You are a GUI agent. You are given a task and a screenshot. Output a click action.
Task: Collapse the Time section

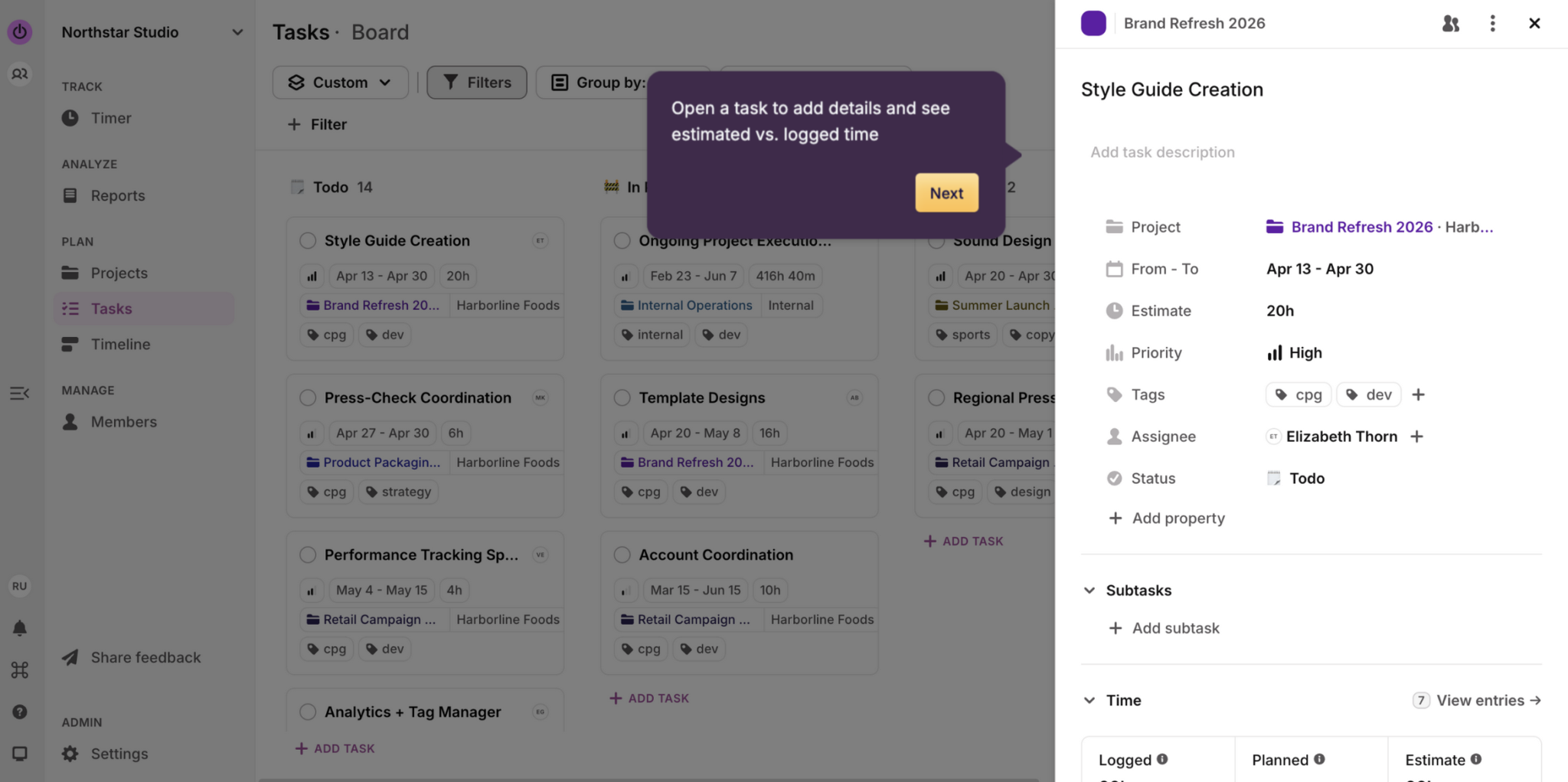(x=1089, y=700)
